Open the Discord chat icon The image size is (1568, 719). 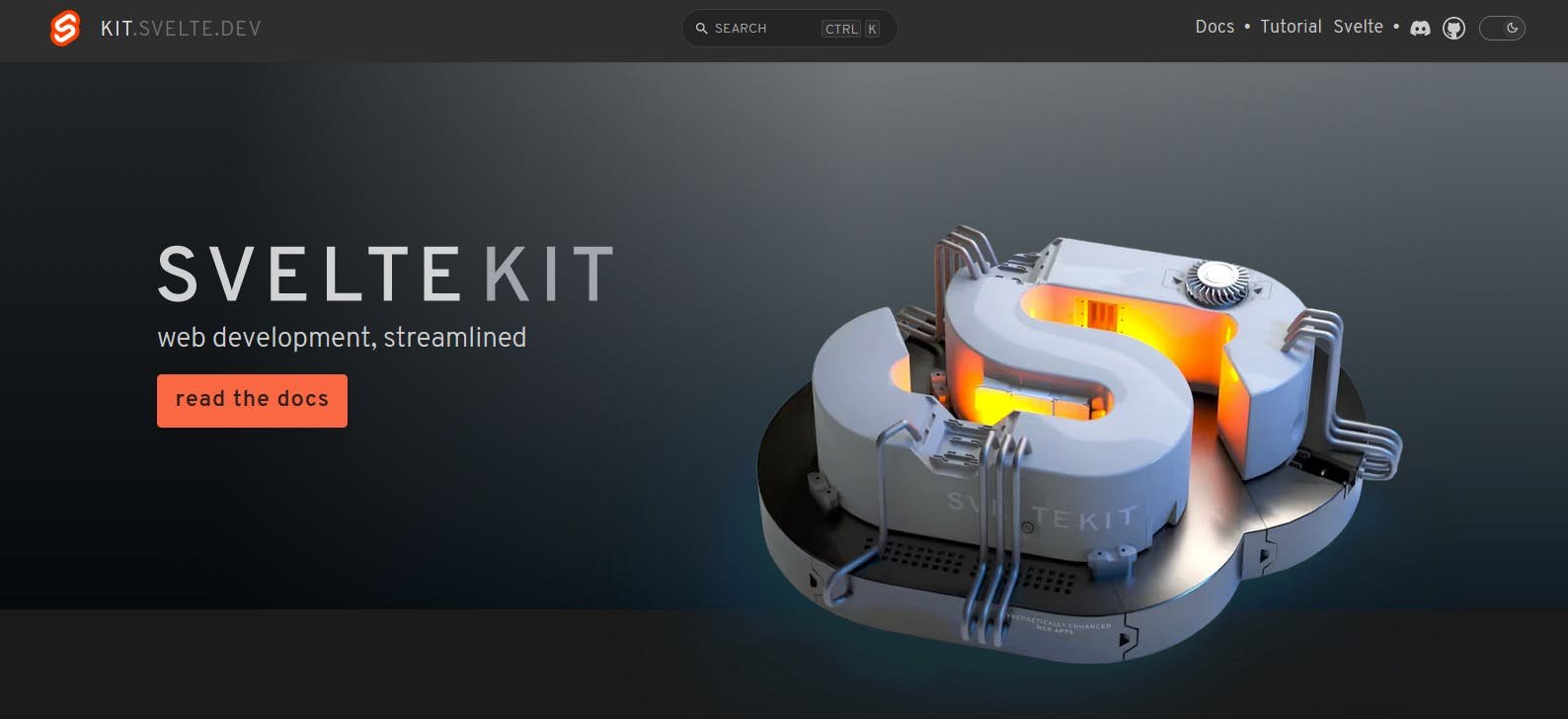tap(1420, 29)
